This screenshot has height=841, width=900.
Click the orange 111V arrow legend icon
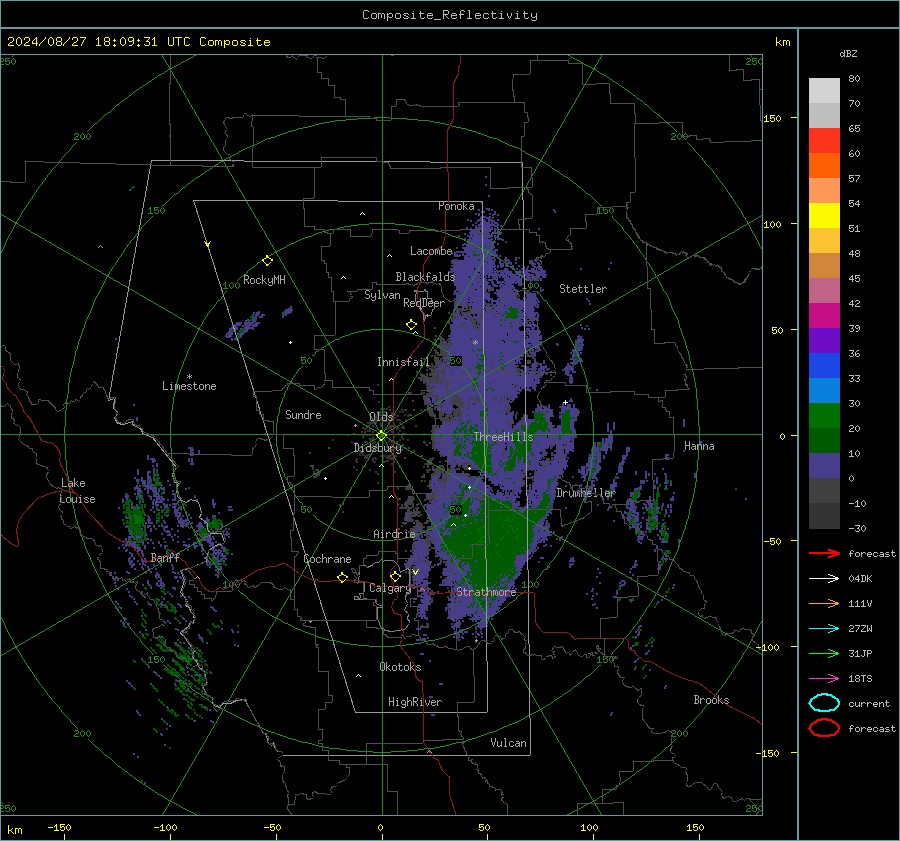click(x=824, y=603)
